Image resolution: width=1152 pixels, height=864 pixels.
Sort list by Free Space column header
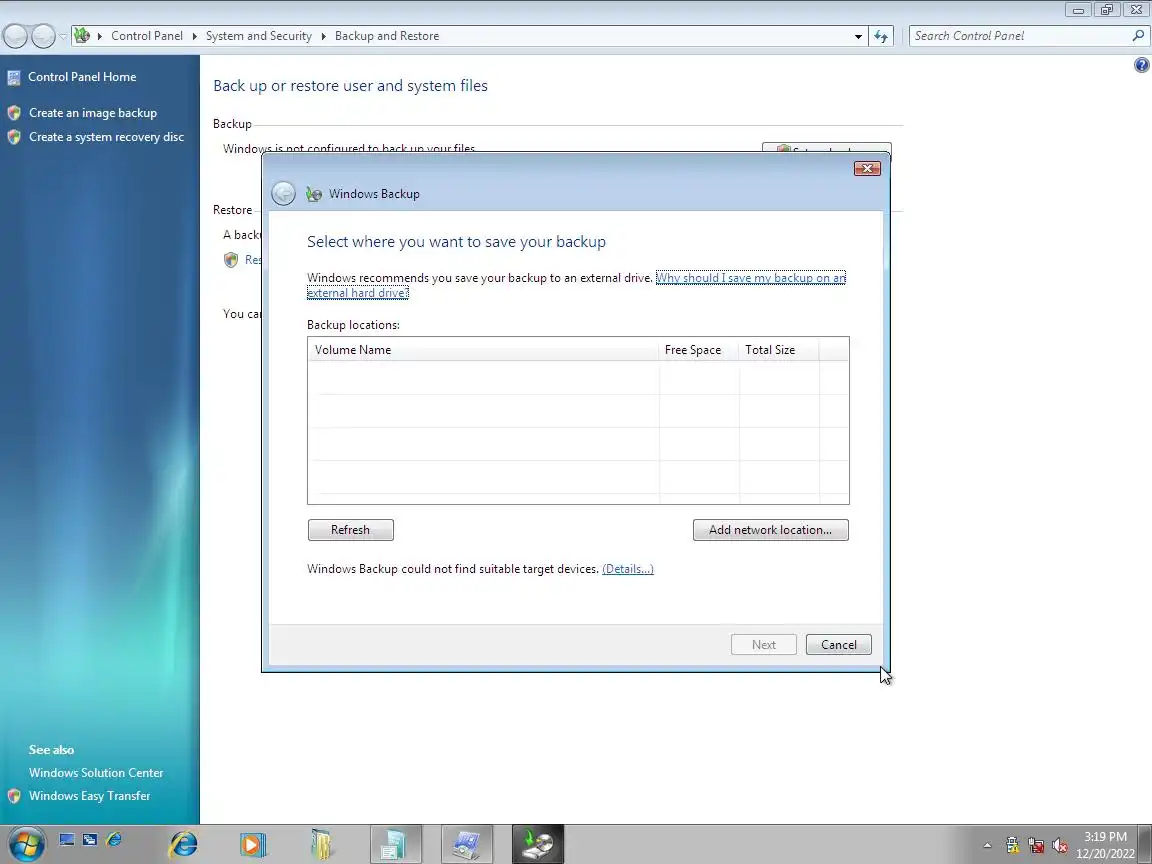(699, 350)
